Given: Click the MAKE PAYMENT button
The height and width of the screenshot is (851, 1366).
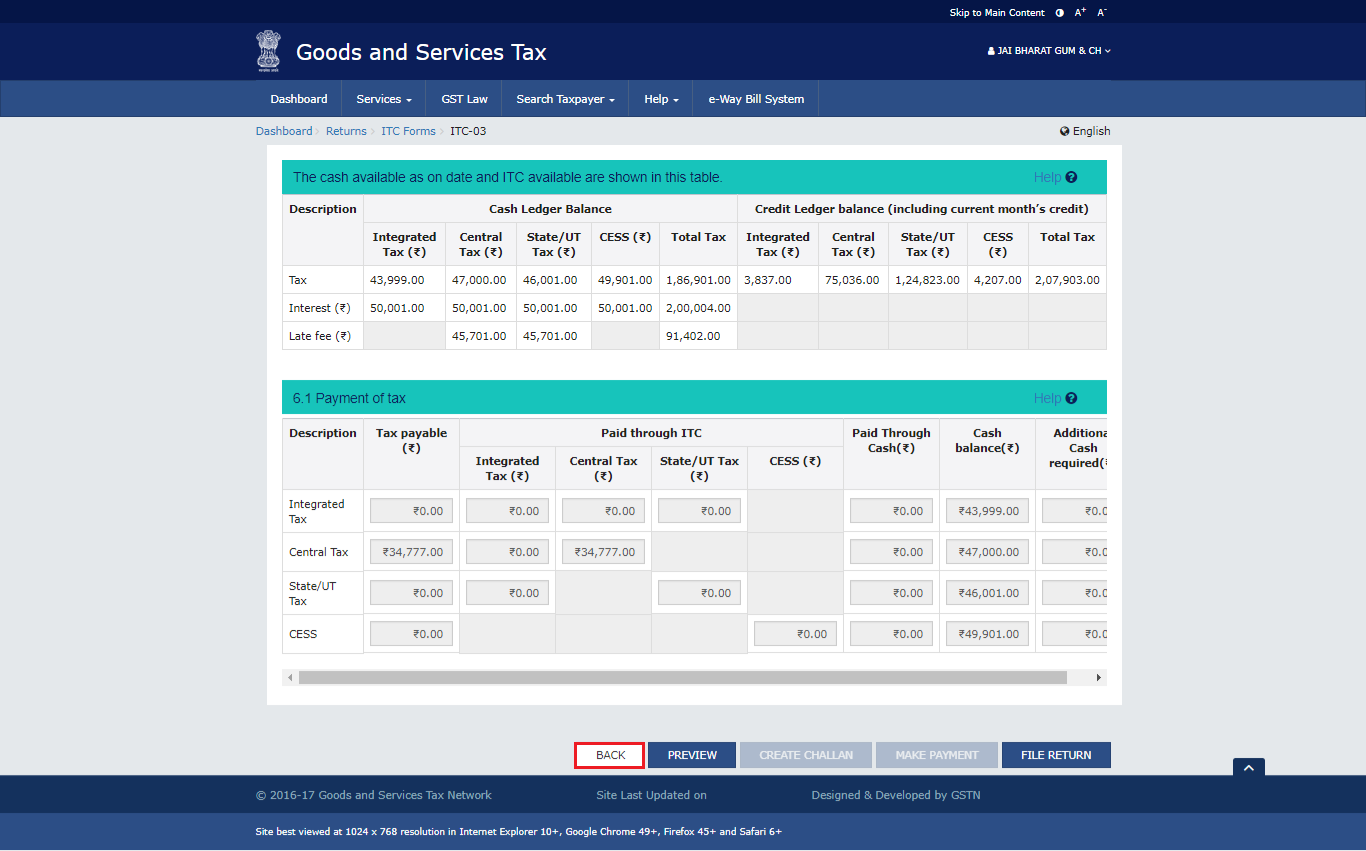Looking at the screenshot, I should 937,755.
